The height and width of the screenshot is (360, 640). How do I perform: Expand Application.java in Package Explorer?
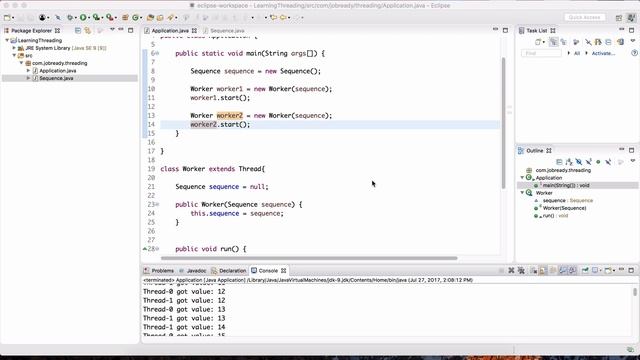[29, 71]
